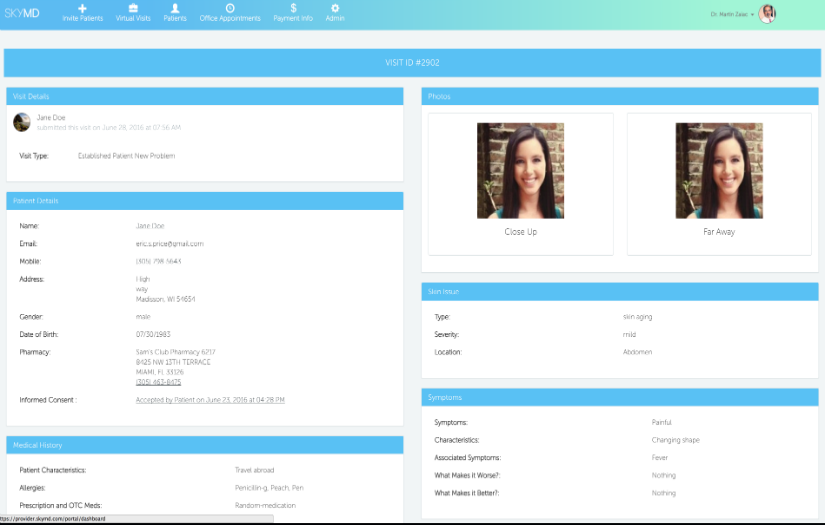This screenshot has width=825, height=525.
Task: Click the Symptoms panel header
Action: [x=620, y=397]
